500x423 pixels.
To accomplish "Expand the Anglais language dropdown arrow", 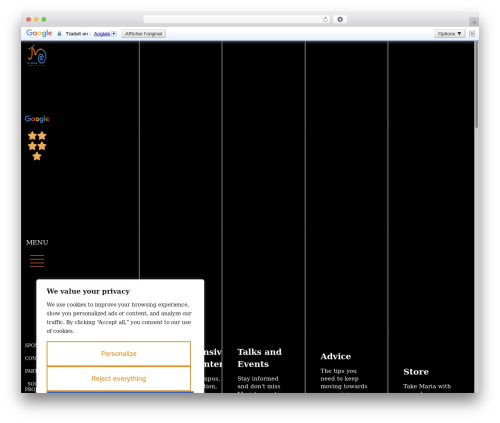I will click(114, 34).
